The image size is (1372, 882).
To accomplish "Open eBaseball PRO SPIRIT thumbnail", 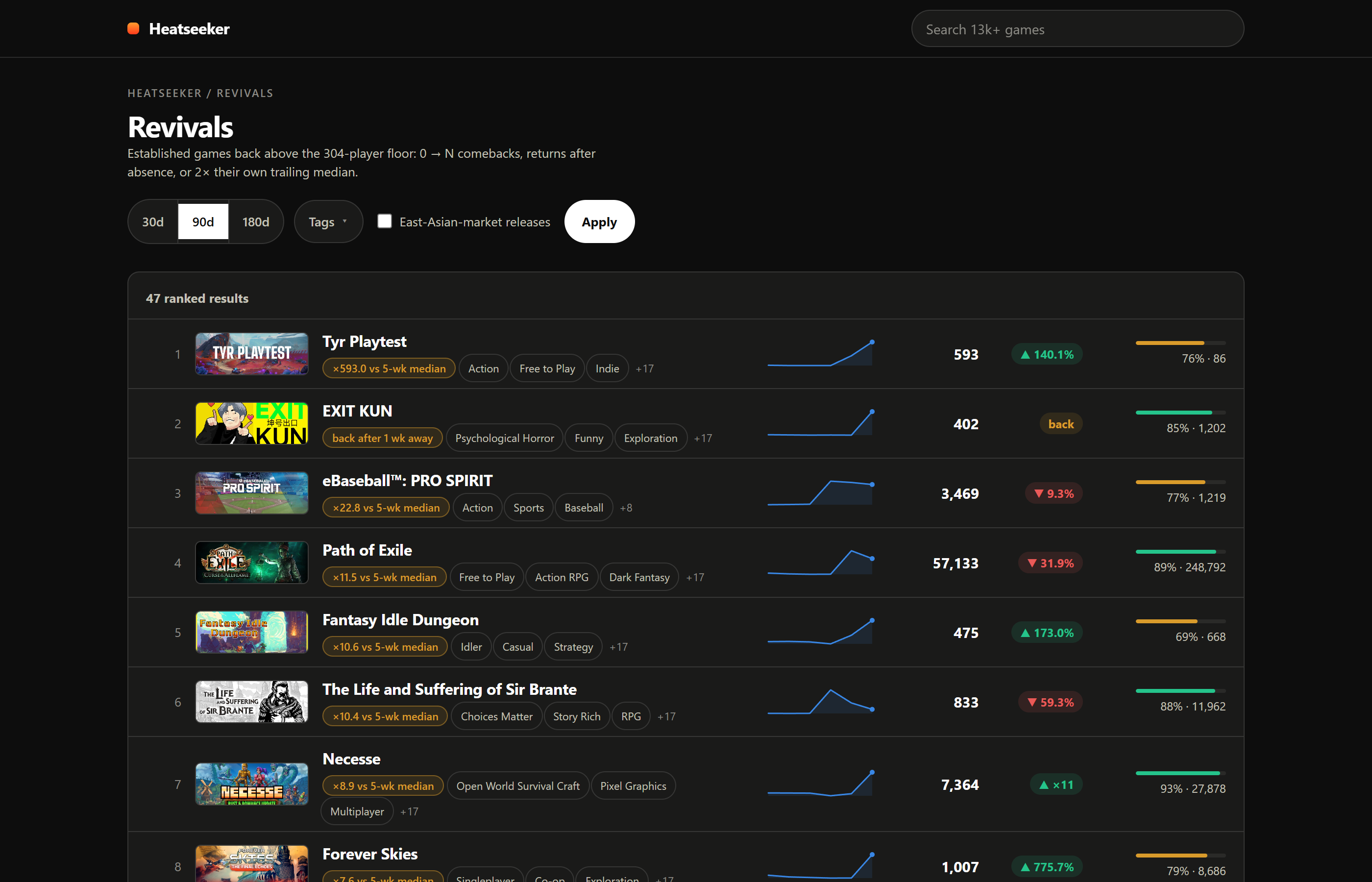I will (251, 493).
